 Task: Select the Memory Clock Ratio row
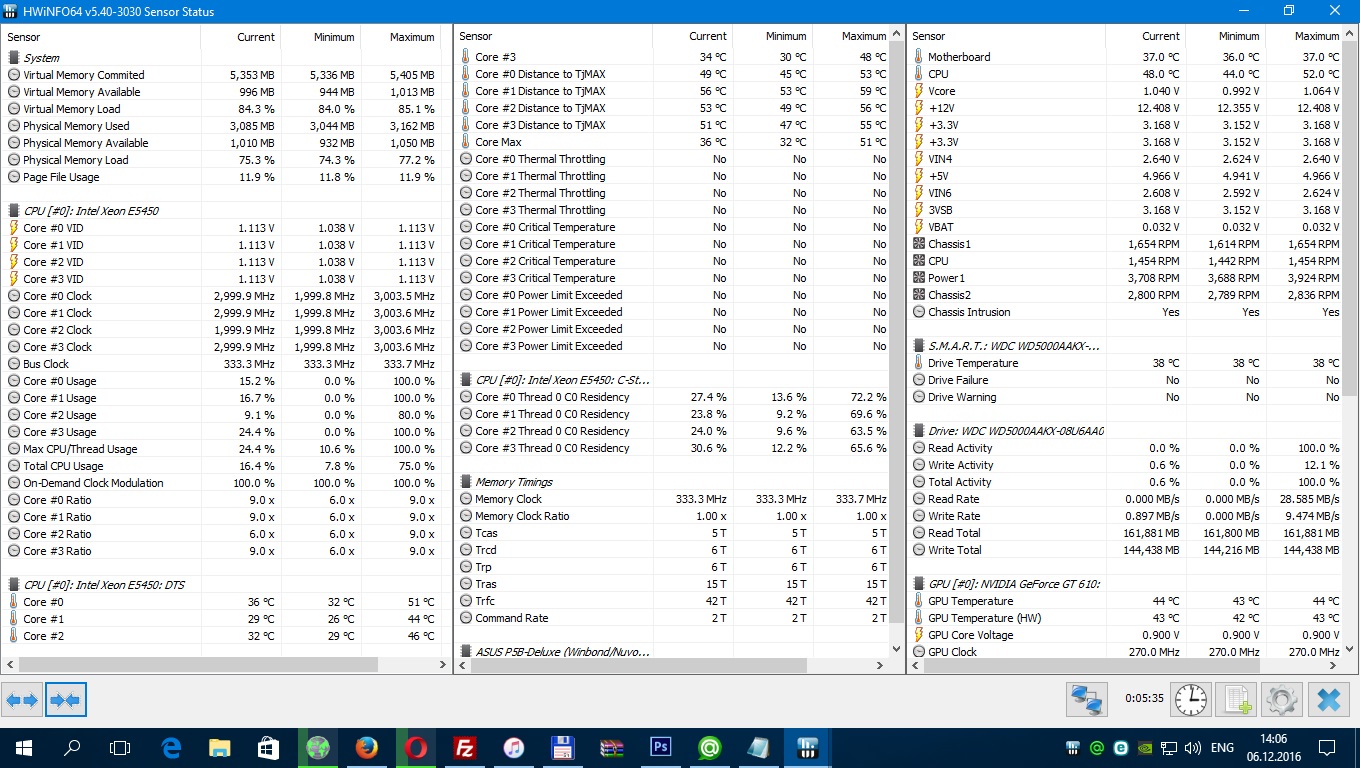coord(674,516)
